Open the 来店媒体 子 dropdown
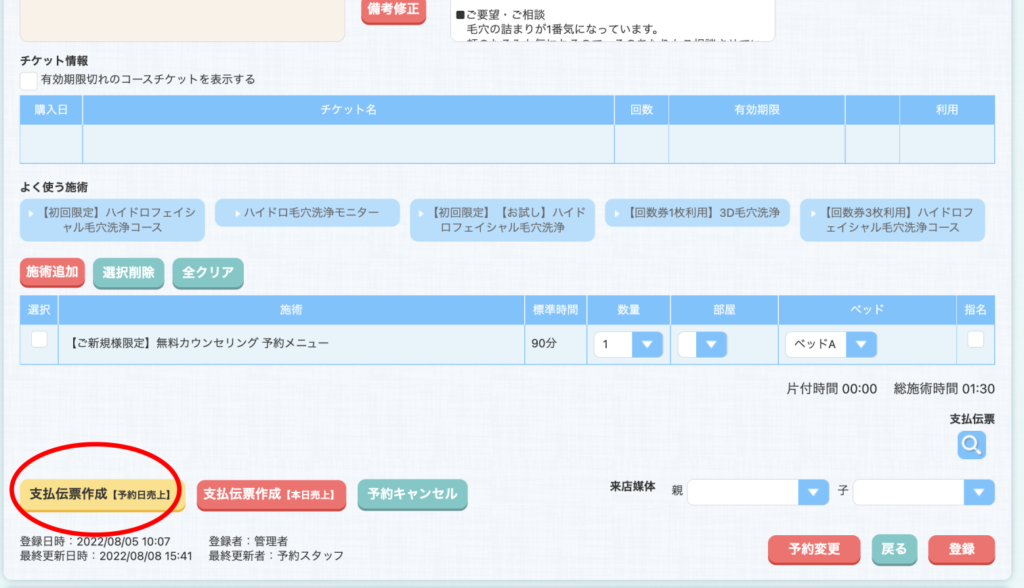 click(x=923, y=492)
